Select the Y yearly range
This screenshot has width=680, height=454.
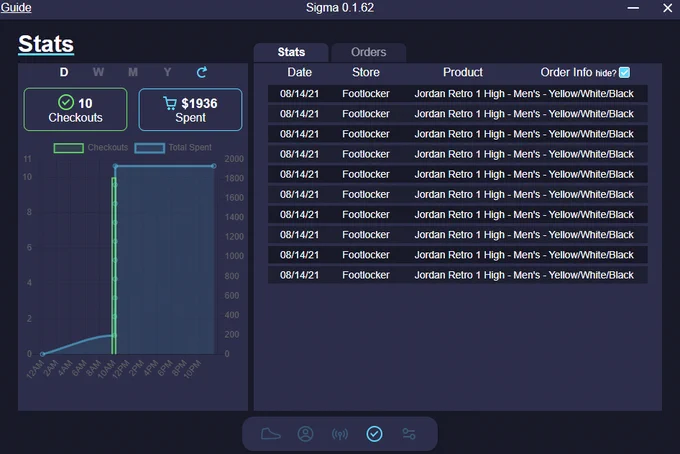[x=167, y=72]
